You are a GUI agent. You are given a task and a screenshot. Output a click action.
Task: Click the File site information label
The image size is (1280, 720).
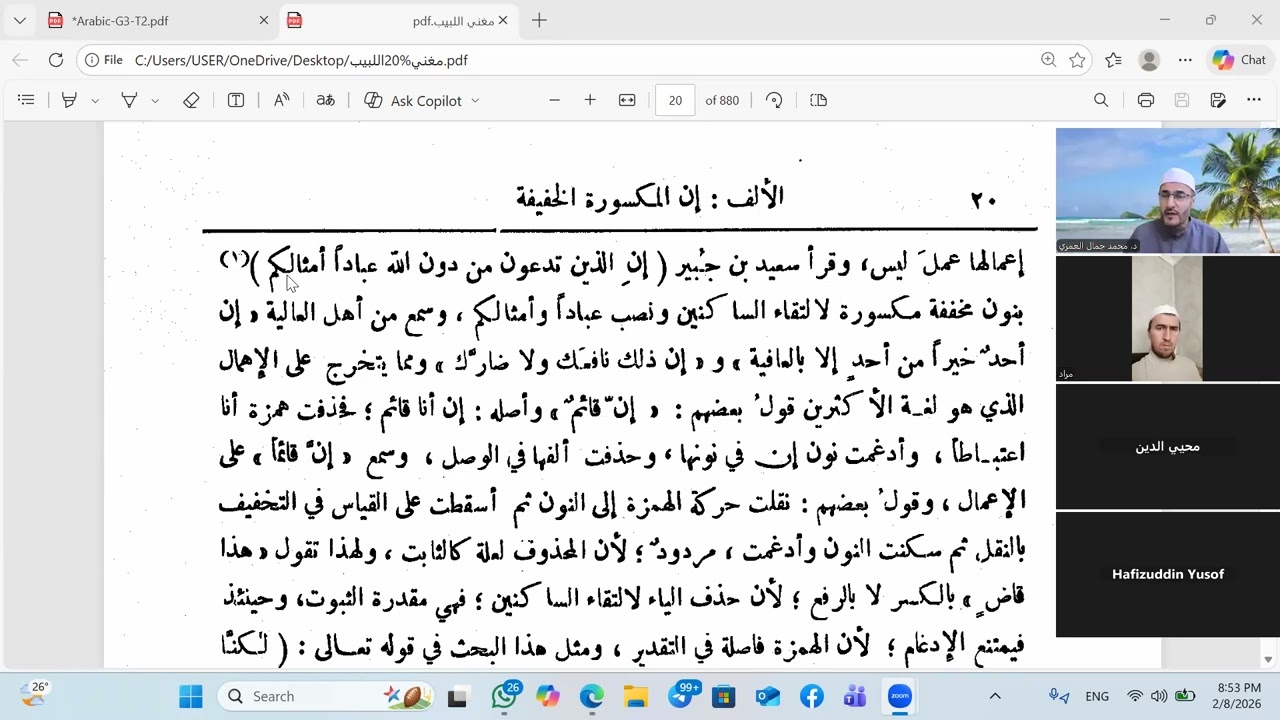(104, 60)
